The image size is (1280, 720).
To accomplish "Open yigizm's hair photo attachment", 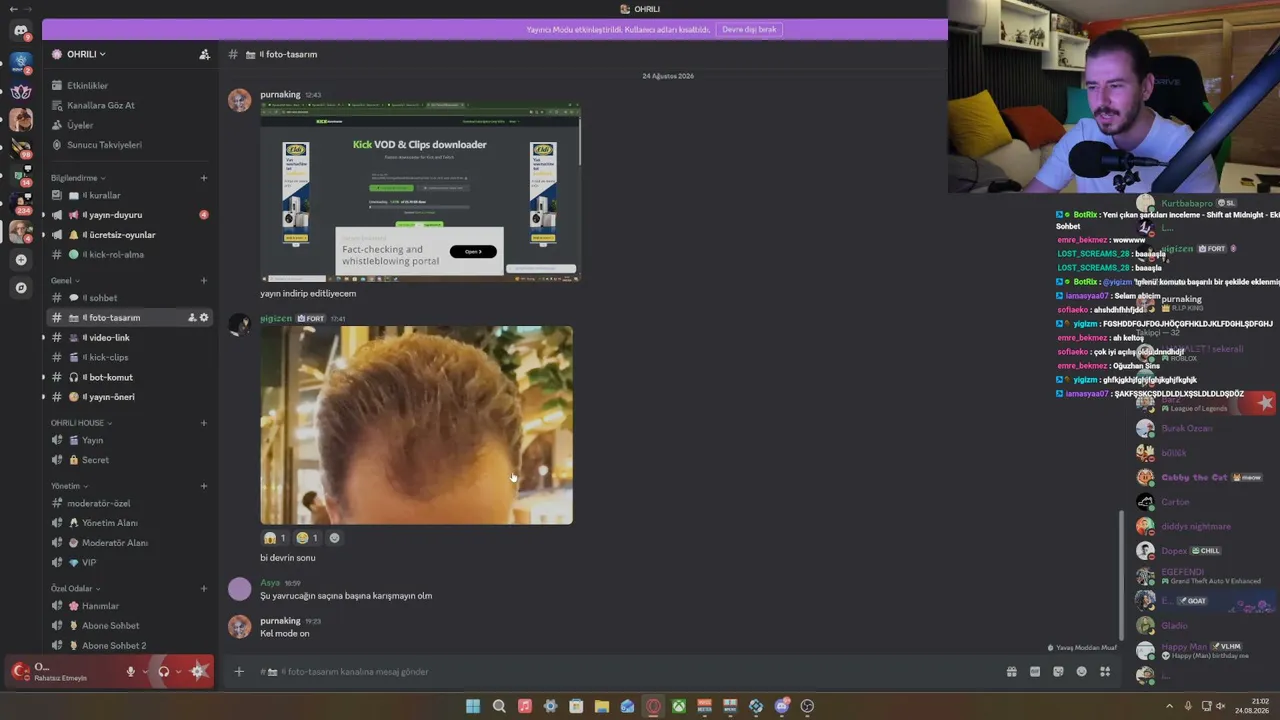I will click(416, 425).
